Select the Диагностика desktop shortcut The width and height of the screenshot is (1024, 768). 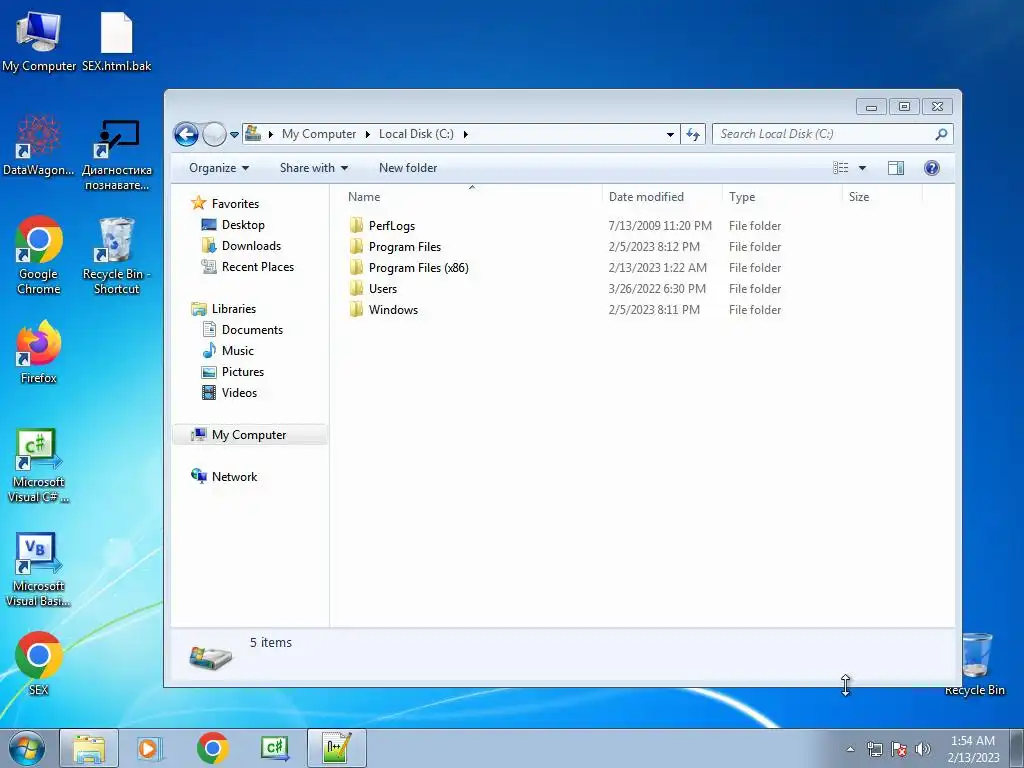117,153
